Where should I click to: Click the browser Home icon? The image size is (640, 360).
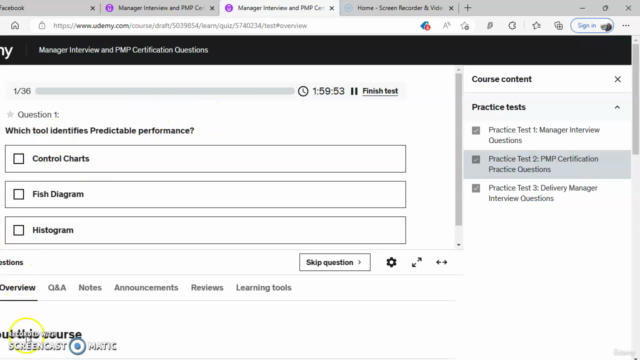15,25
